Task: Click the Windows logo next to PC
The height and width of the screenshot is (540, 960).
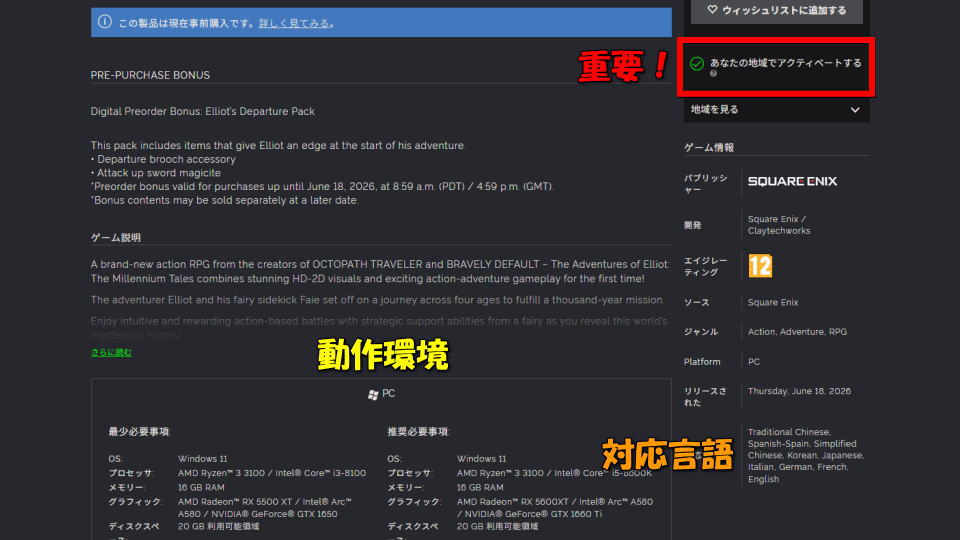Action: (x=373, y=394)
